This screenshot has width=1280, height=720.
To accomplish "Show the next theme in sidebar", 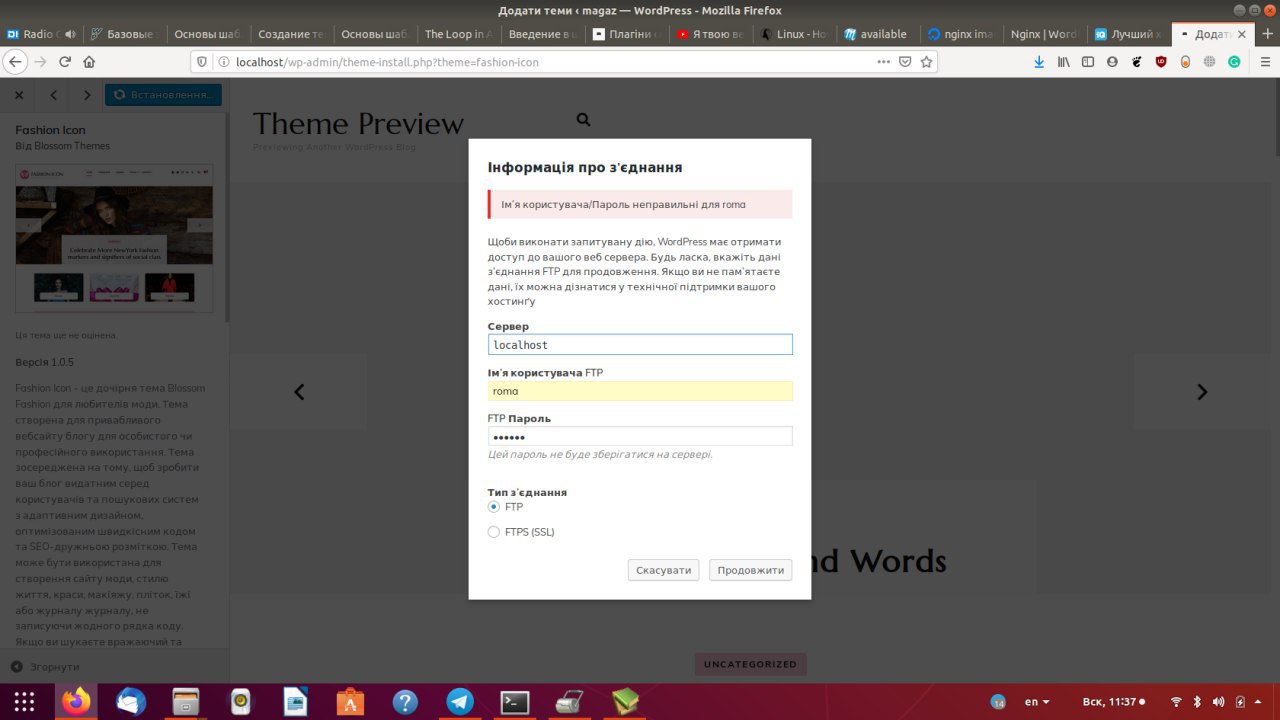I will click(87, 95).
